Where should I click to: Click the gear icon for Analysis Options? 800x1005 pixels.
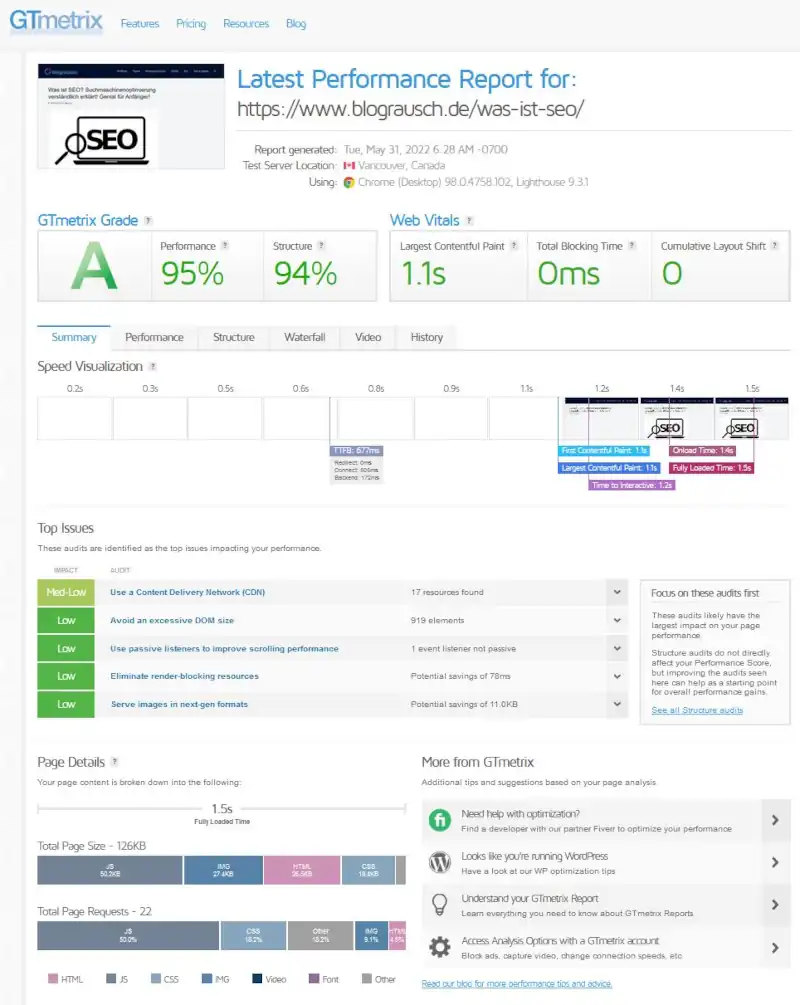440,947
